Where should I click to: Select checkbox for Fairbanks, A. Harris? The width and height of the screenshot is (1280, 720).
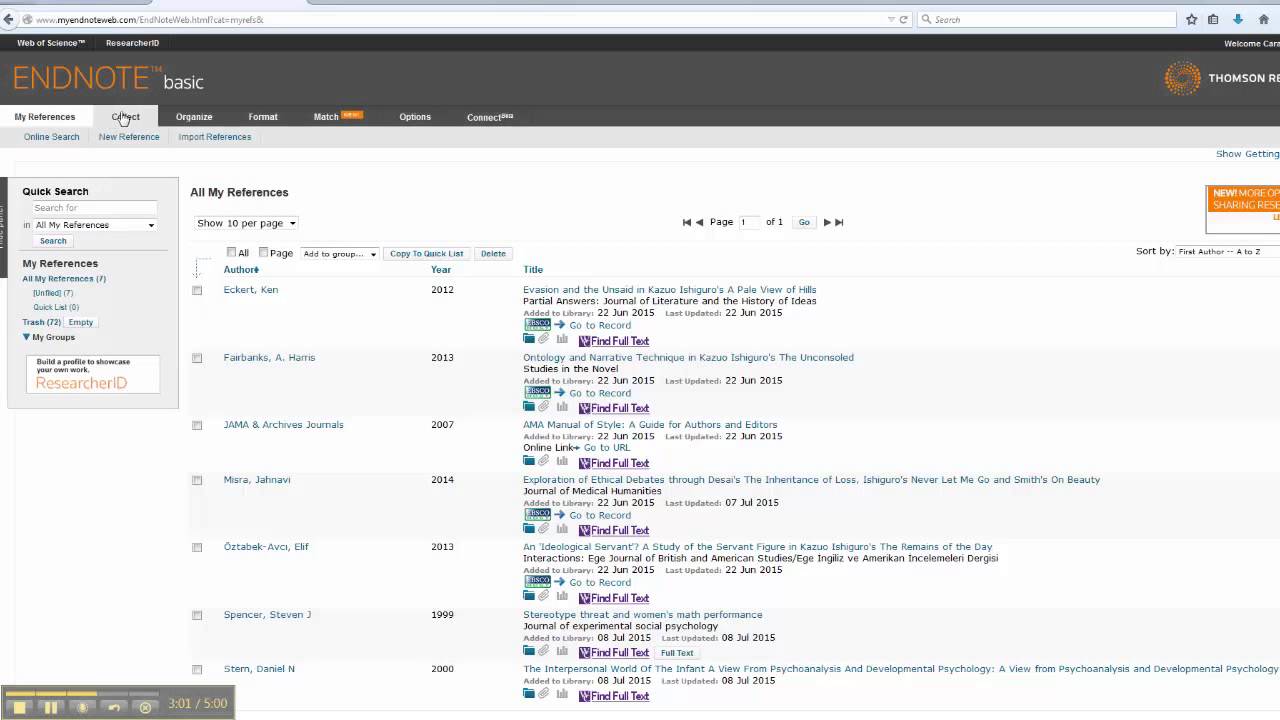(197, 358)
